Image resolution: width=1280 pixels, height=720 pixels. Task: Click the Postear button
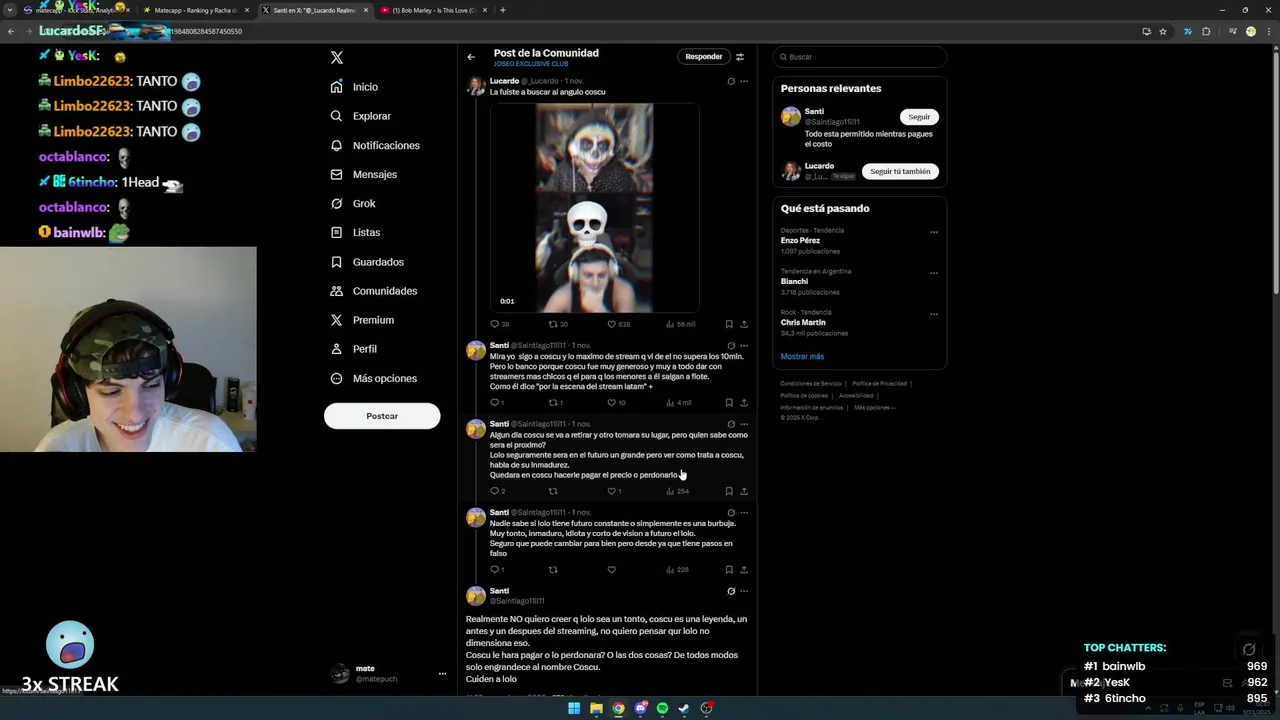tap(382, 416)
